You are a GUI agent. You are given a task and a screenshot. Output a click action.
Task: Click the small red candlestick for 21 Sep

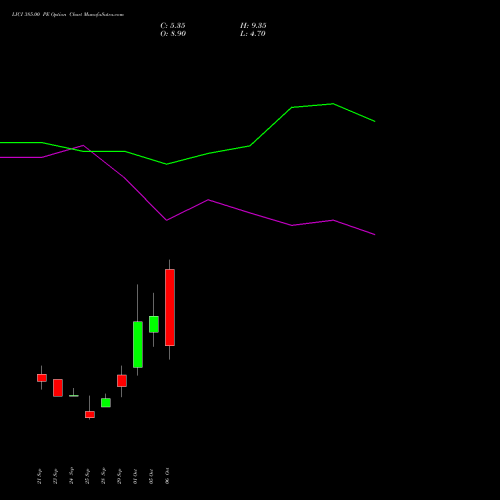(x=42, y=378)
